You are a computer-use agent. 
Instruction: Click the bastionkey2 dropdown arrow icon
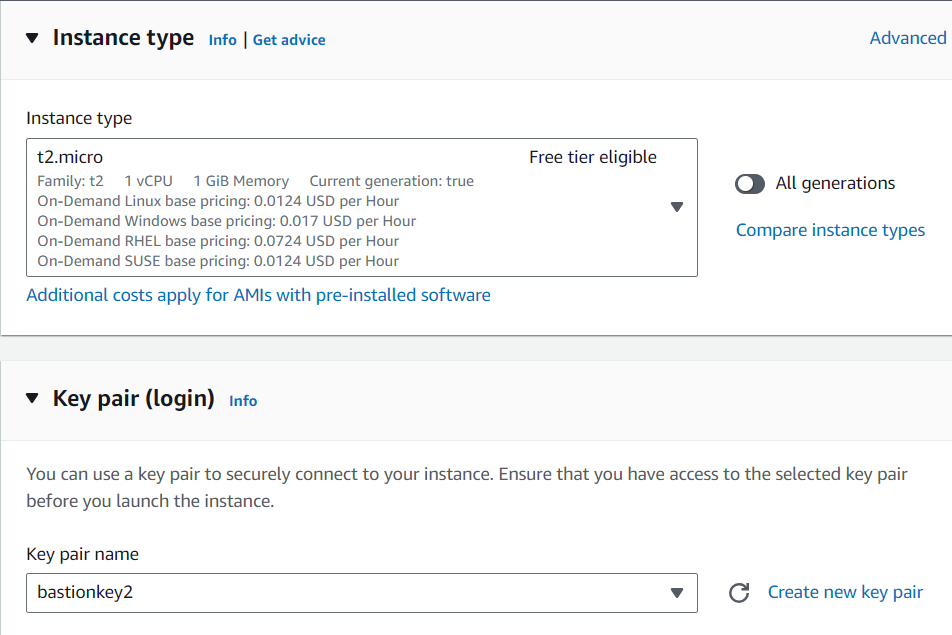[x=676, y=593]
